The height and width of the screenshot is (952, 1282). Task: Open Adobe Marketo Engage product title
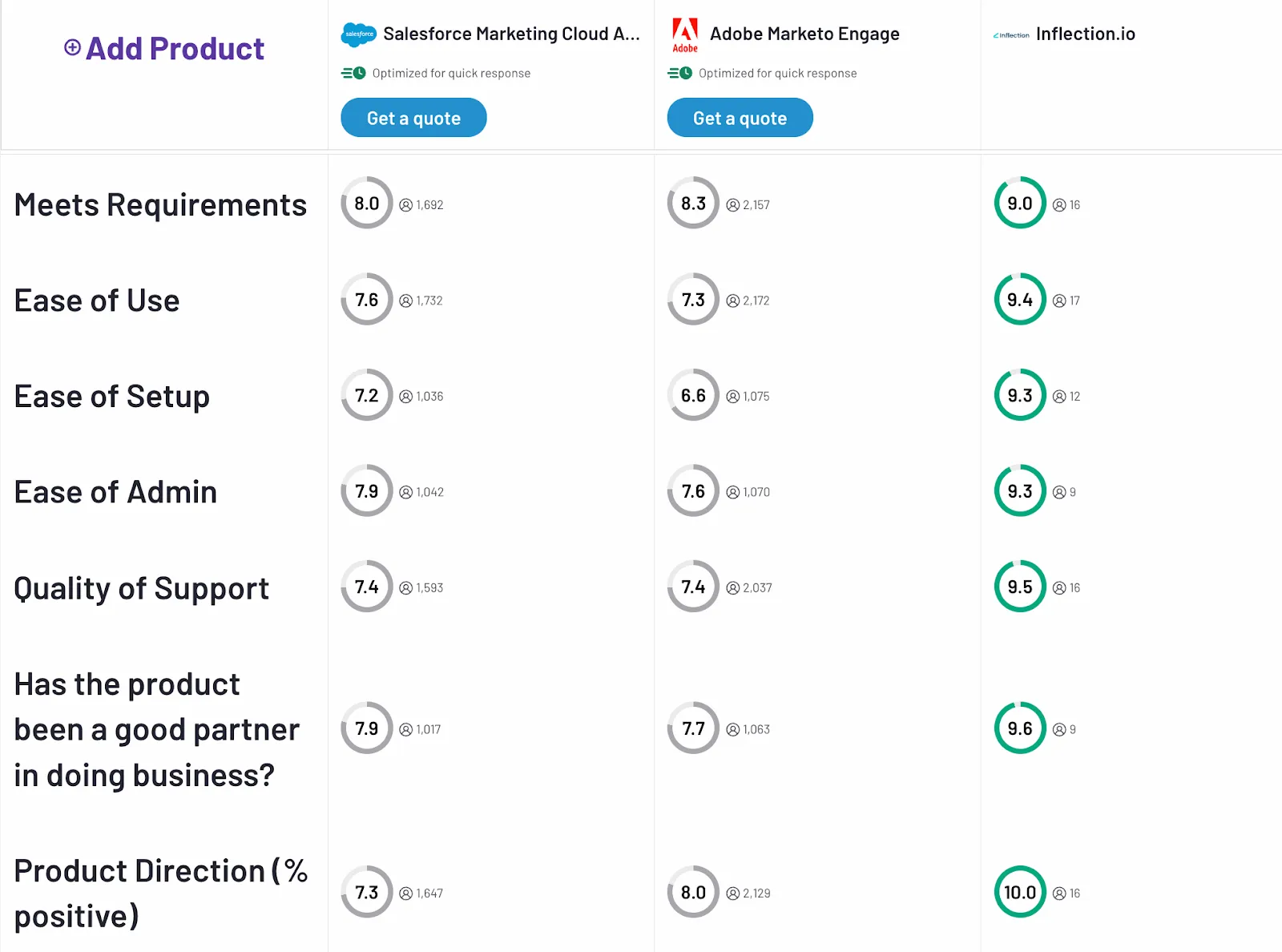tap(804, 34)
